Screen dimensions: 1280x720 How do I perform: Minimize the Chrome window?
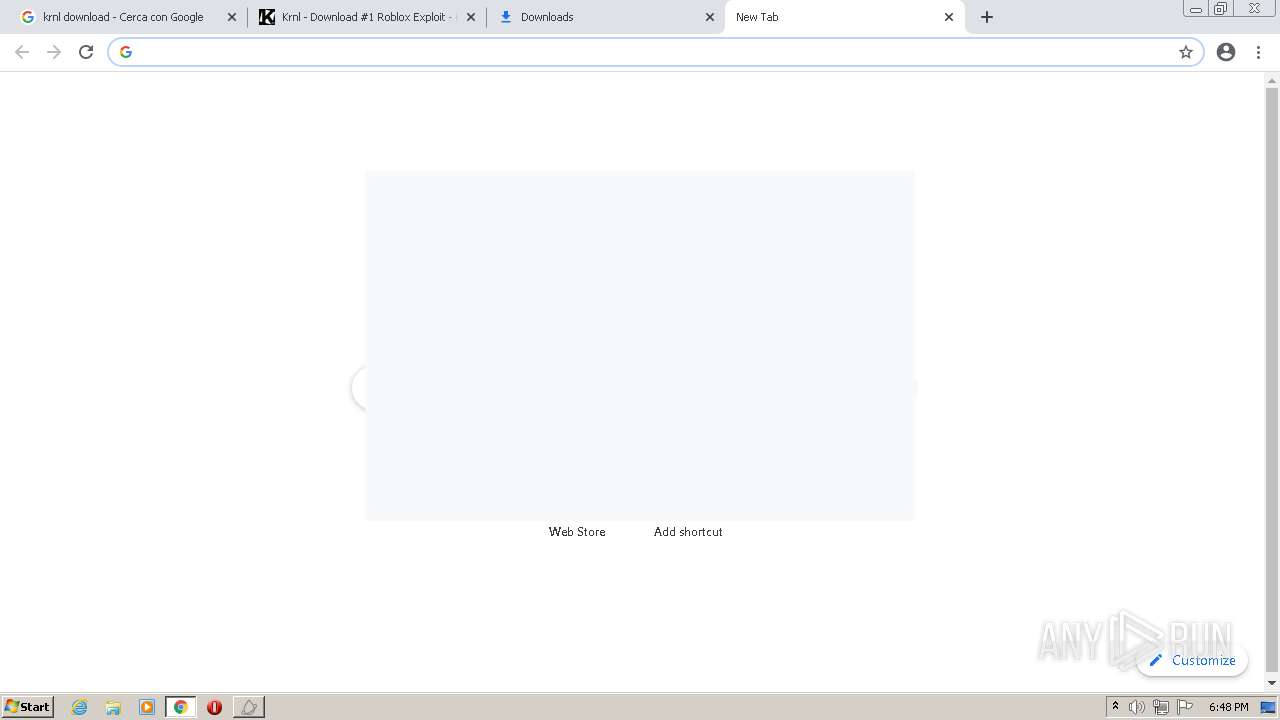pyautogui.click(x=1196, y=9)
